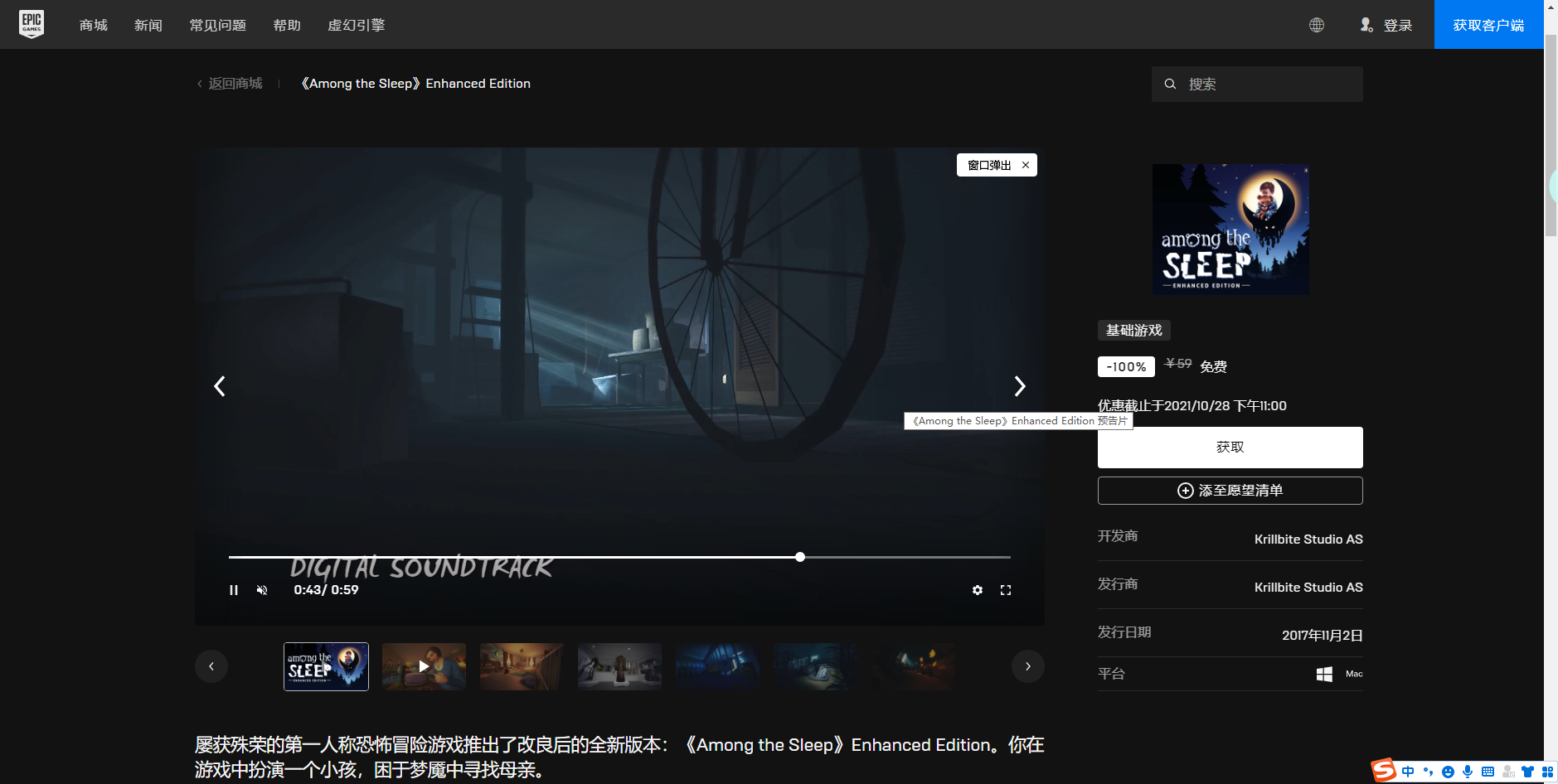This screenshot has width=1558, height=784.
Task: Pause the playing trailer
Action: pos(235,589)
